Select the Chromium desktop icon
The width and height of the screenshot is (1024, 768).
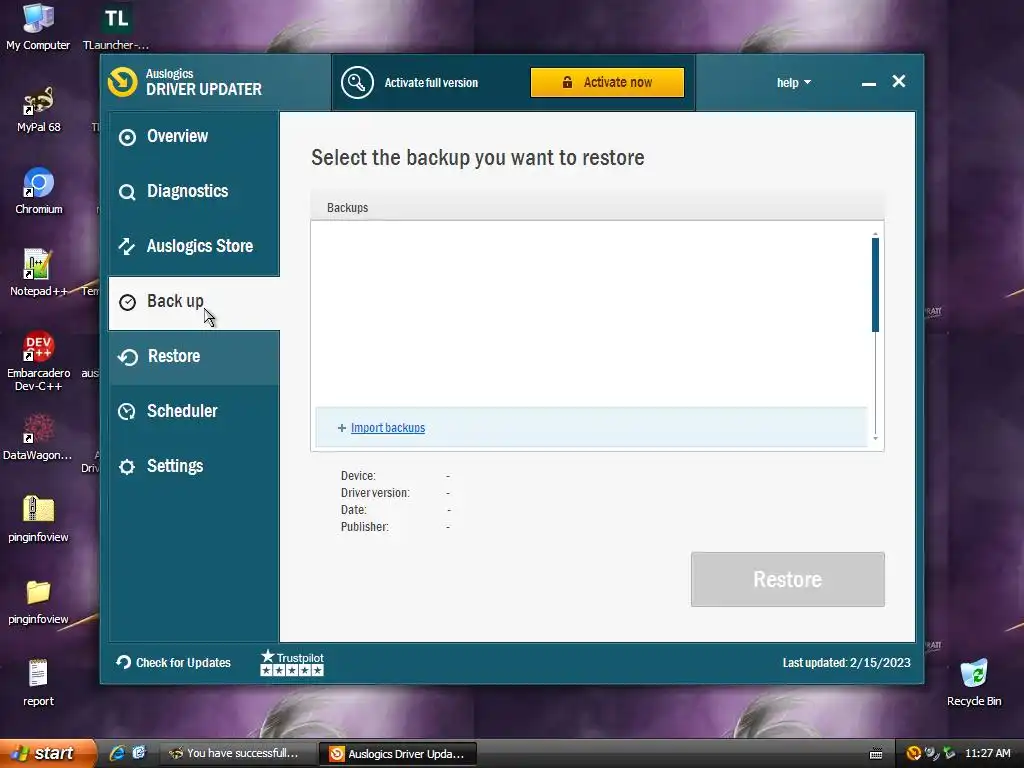click(39, 191)
